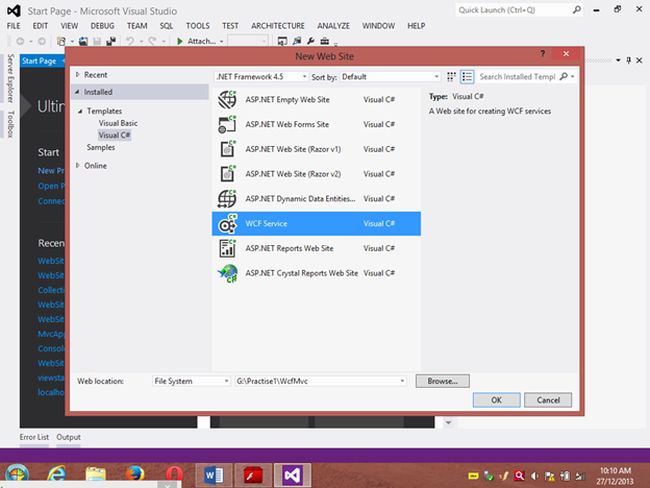Open Opera browser from the taskbar
The height and width of the screenshot is (488, 650).
click(175, 474)
